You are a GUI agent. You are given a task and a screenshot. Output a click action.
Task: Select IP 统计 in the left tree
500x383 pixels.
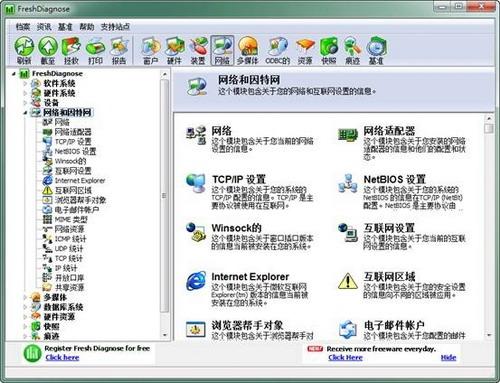(x=66, y=268)
